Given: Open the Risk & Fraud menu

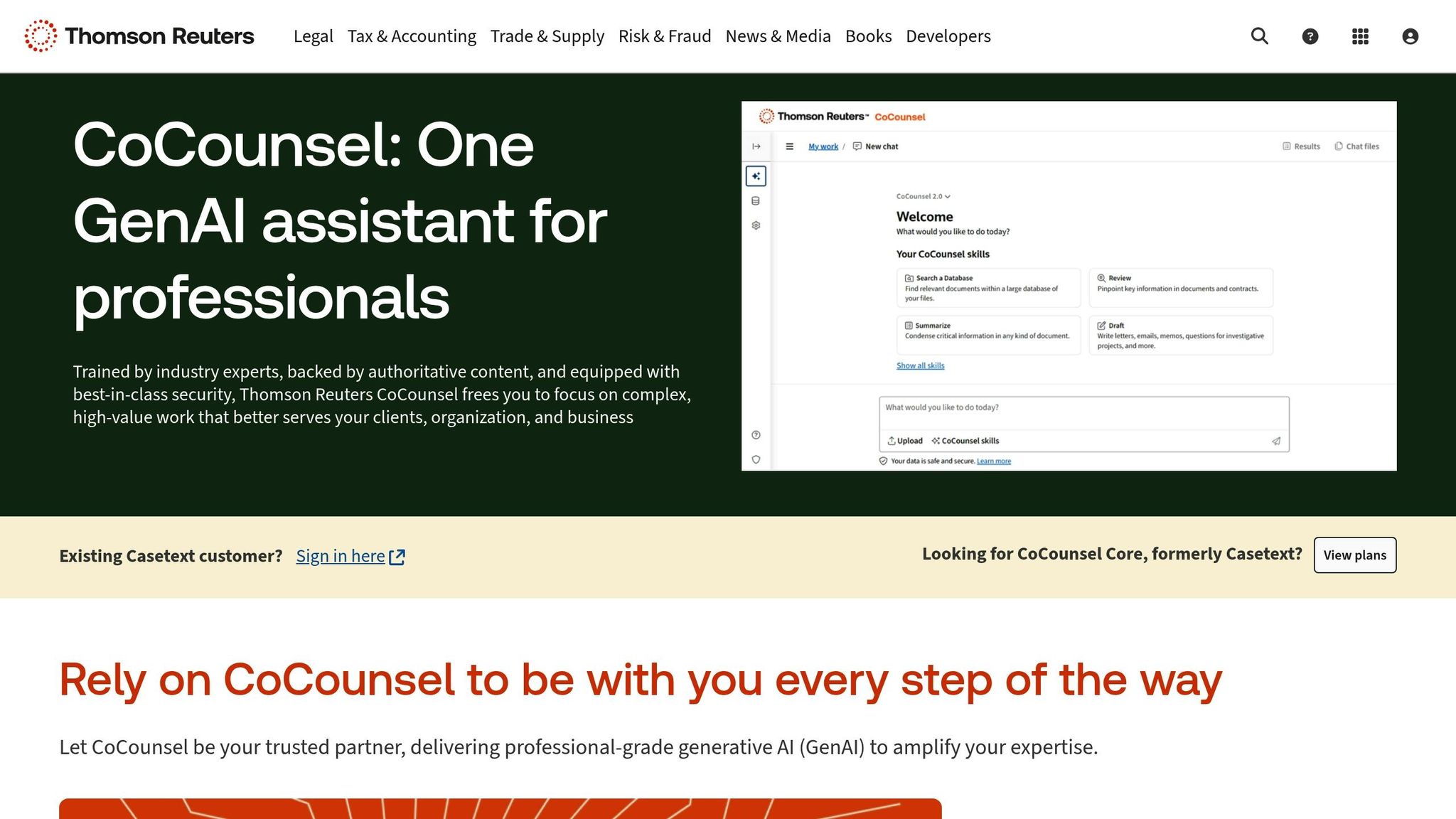Looking at the screenshot, I should [665, 36].
